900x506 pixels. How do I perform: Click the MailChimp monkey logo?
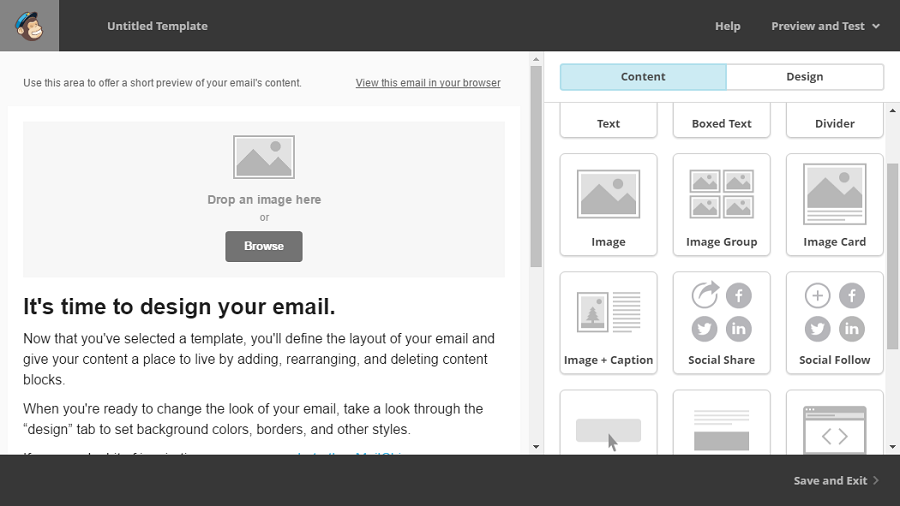pyautogui.click(x=29, y=26)
